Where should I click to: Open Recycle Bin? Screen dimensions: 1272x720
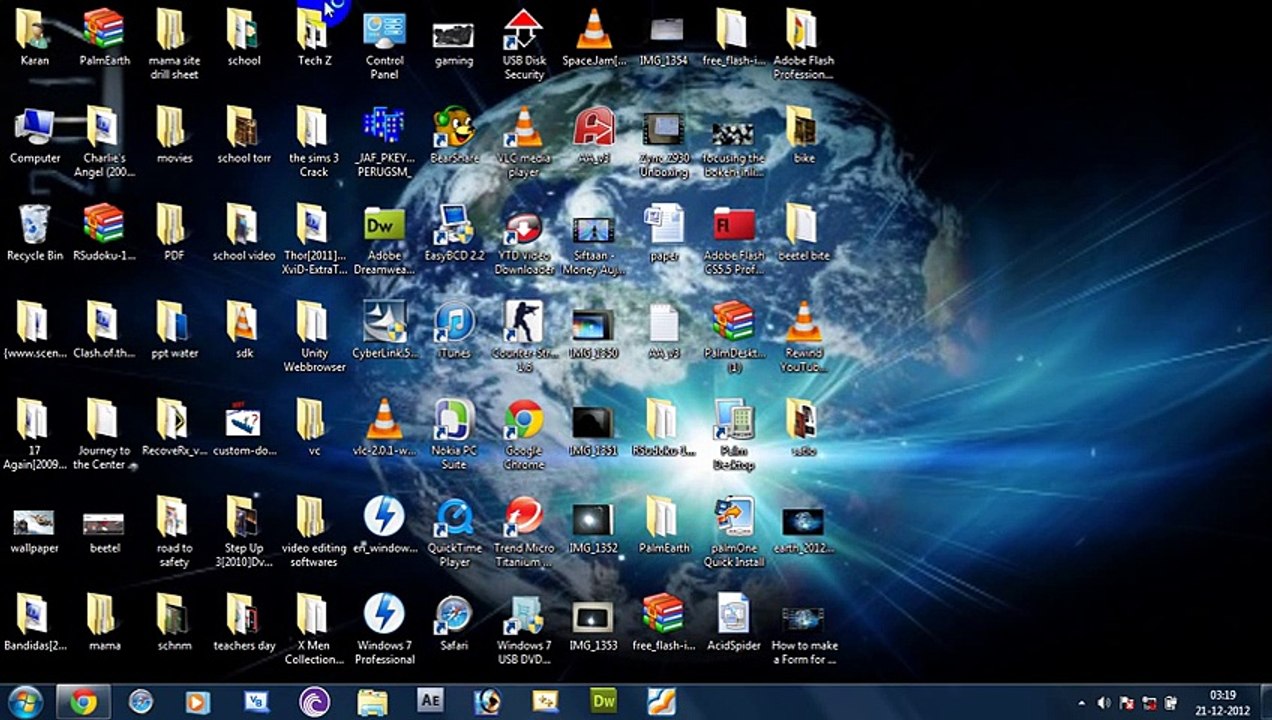34,234
